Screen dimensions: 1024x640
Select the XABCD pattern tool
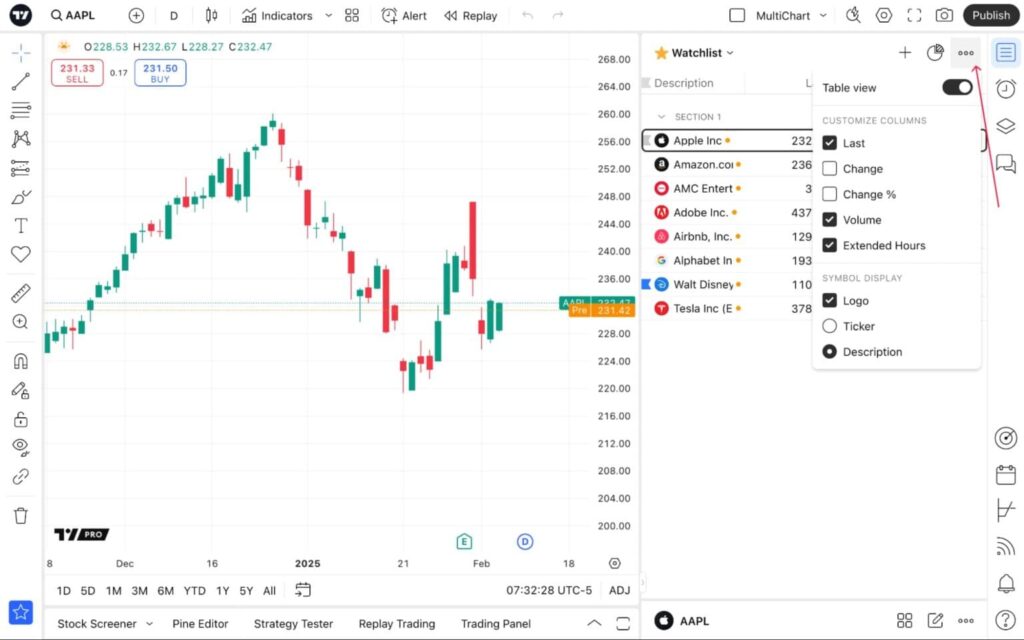tap(20, 140)
